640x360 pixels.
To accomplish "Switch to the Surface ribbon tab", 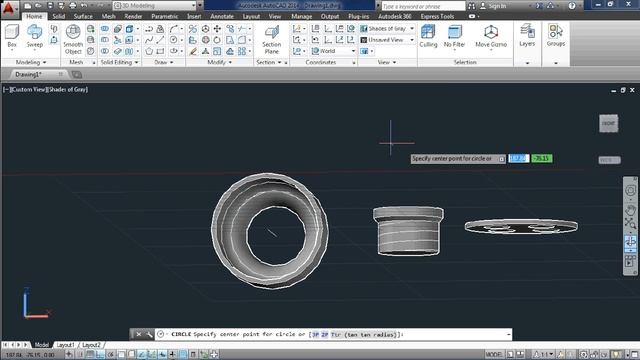I will [83, 16].
